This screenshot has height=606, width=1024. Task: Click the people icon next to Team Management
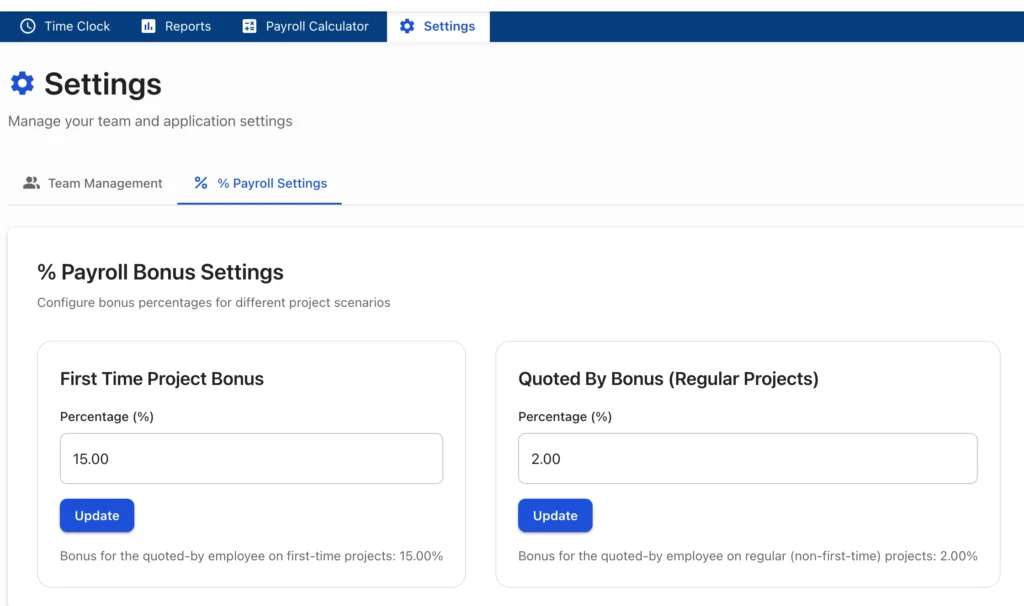tap(31, 183)
